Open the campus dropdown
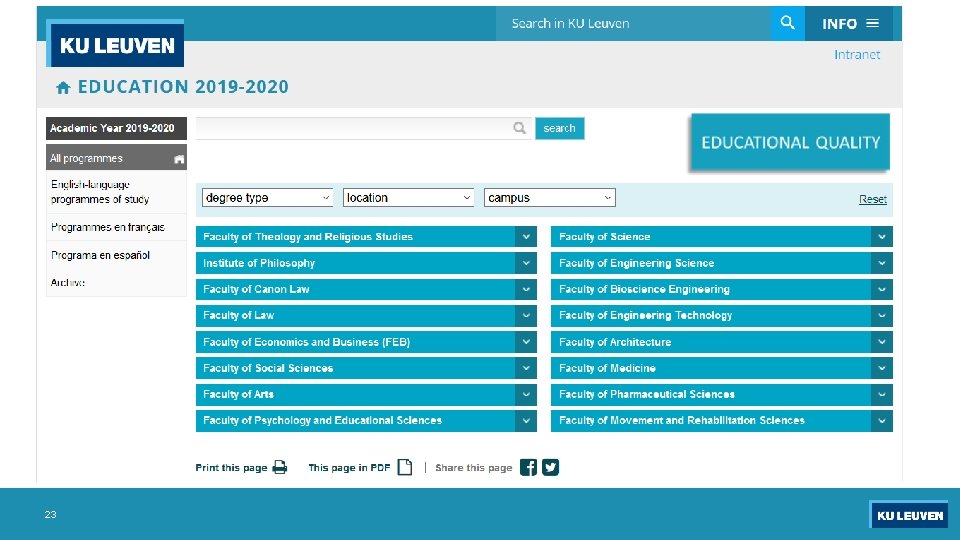 point(550,198)
